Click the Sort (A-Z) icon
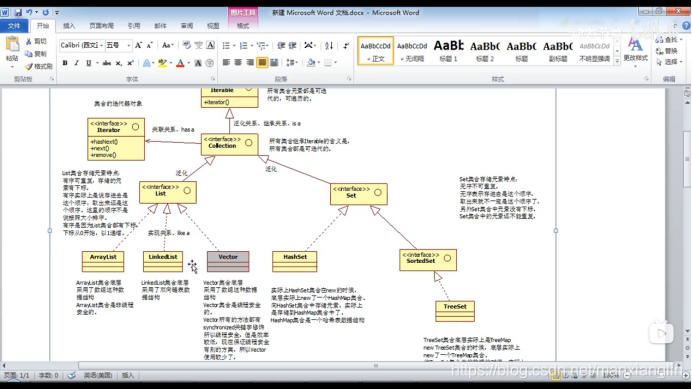Viewport: 692px width, 389px height. click(x=329, y=45)
